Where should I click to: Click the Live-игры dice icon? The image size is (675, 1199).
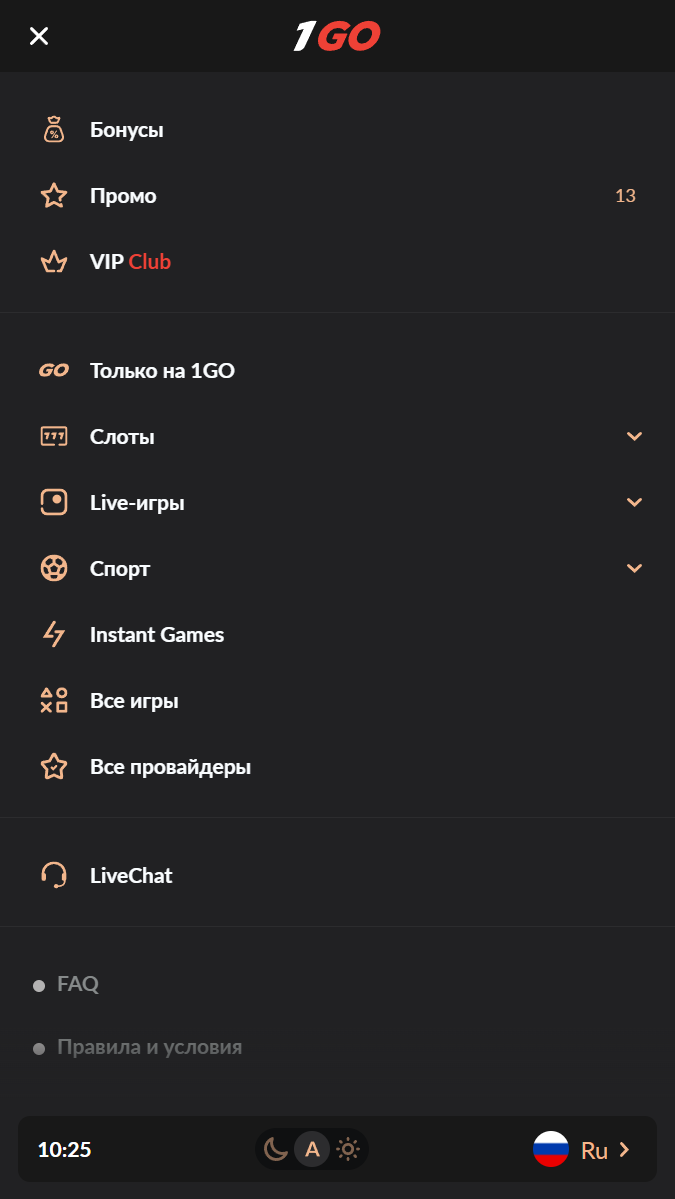[x=54, y=503]
